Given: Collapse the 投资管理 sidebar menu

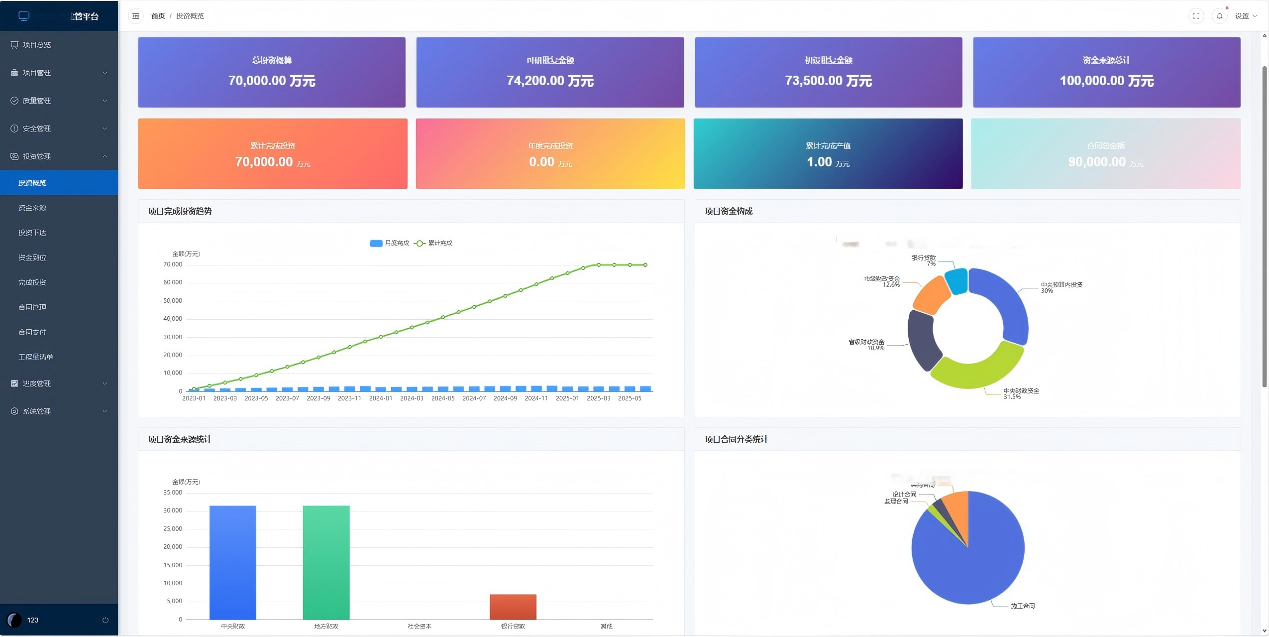Looking at the screenshot, I should 59,156.
